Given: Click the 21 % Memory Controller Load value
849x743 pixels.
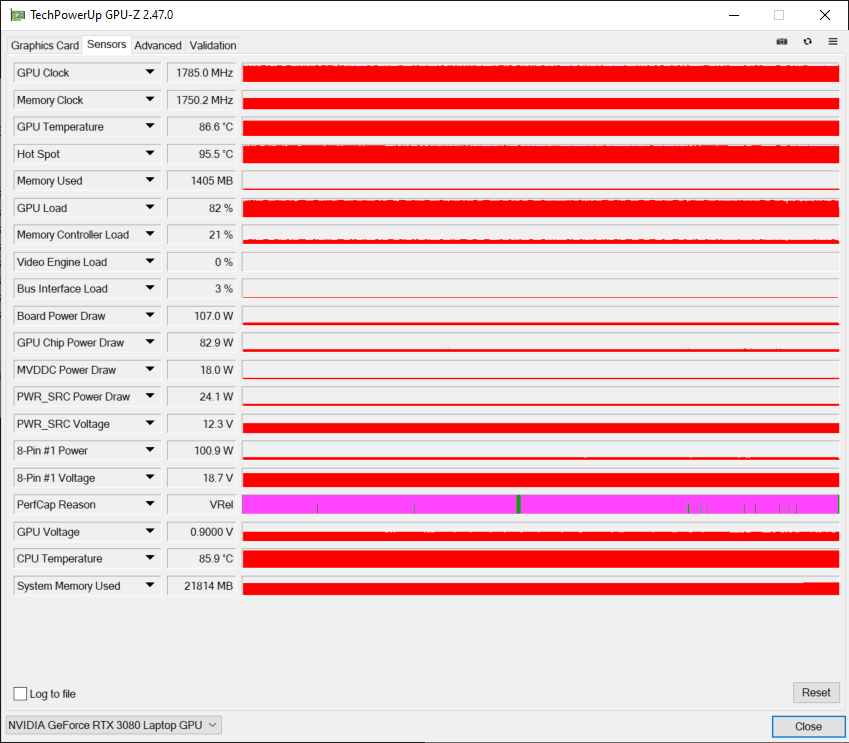Looking at the screenshot, I should tap(202, 235).
